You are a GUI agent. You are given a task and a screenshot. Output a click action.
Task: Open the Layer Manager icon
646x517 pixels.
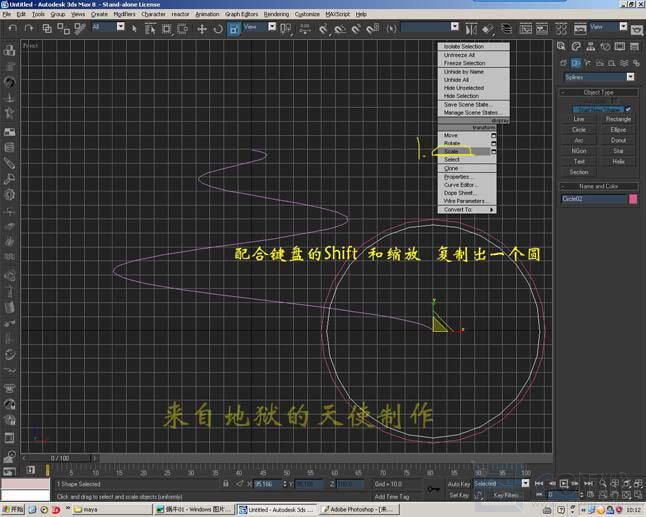(x=506, y=29)
